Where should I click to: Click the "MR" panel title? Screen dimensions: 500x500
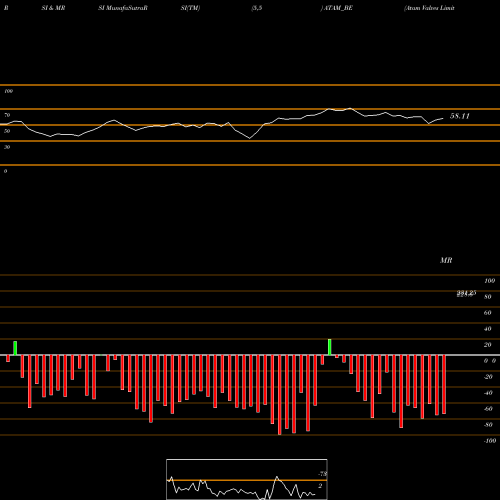(x=446, y=260)
